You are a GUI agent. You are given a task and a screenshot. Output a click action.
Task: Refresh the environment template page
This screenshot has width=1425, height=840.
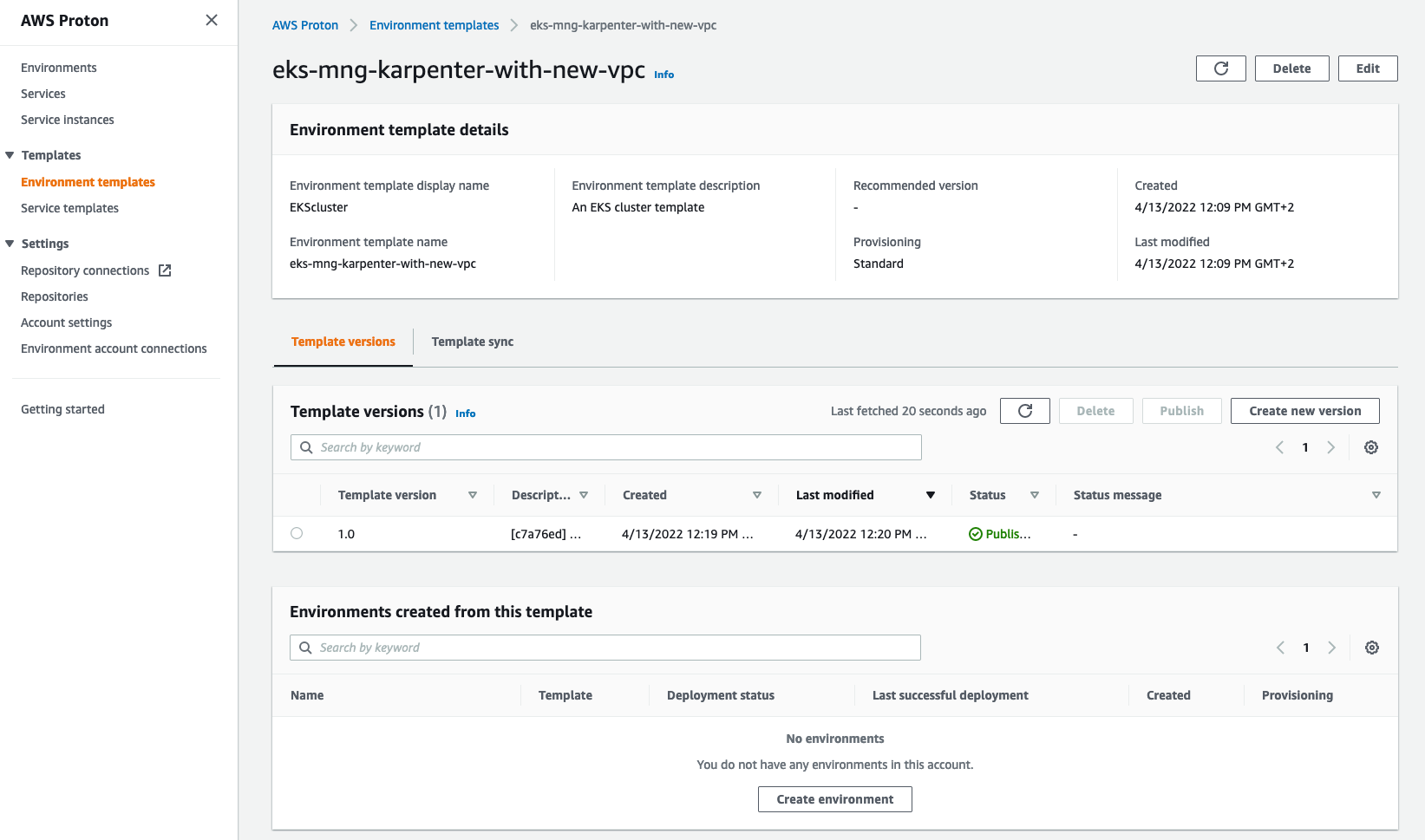click(1220, 68)
